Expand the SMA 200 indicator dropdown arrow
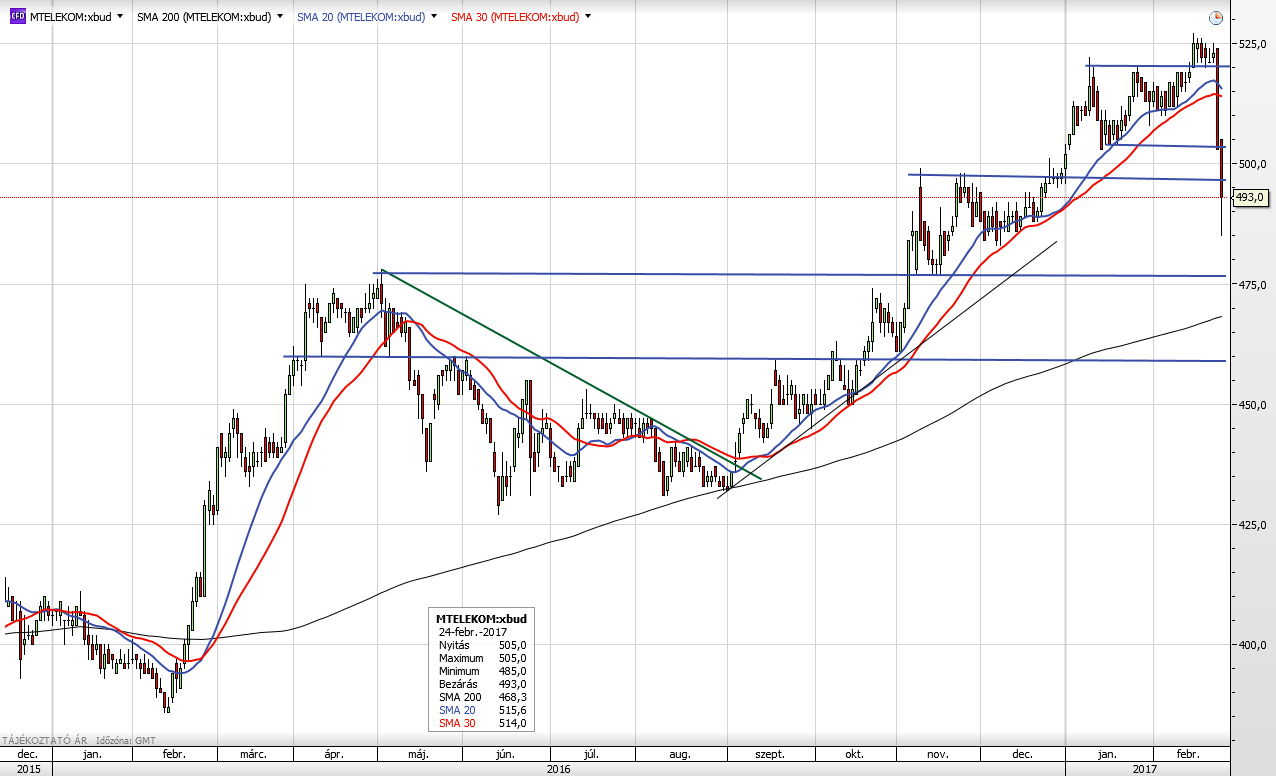Image resolution: width=1276 pixels, height=776 pixels. pyautogui.click(x=279, y=17)
